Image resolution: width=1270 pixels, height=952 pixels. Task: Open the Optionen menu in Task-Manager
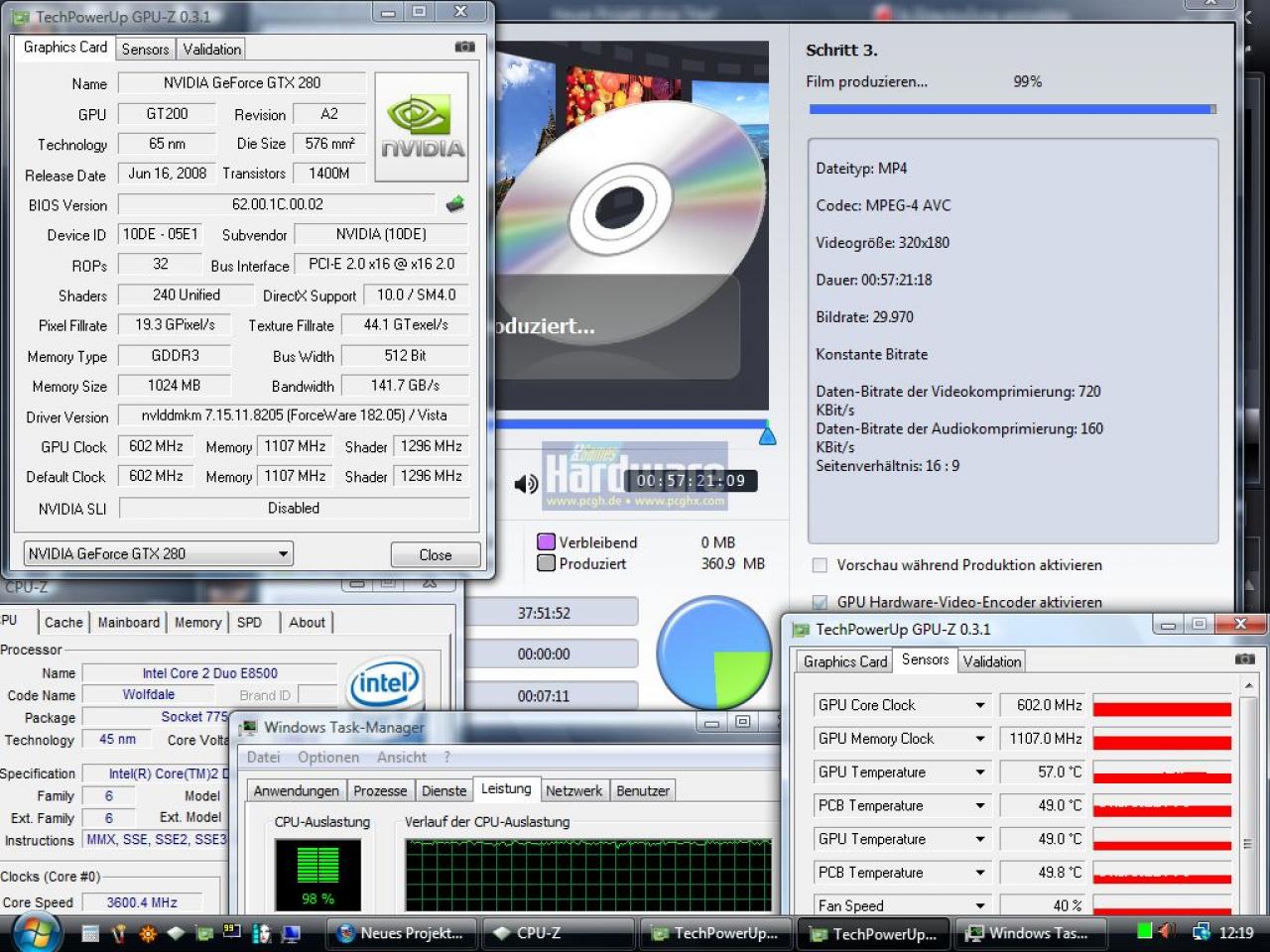click(x=328, y=758)
